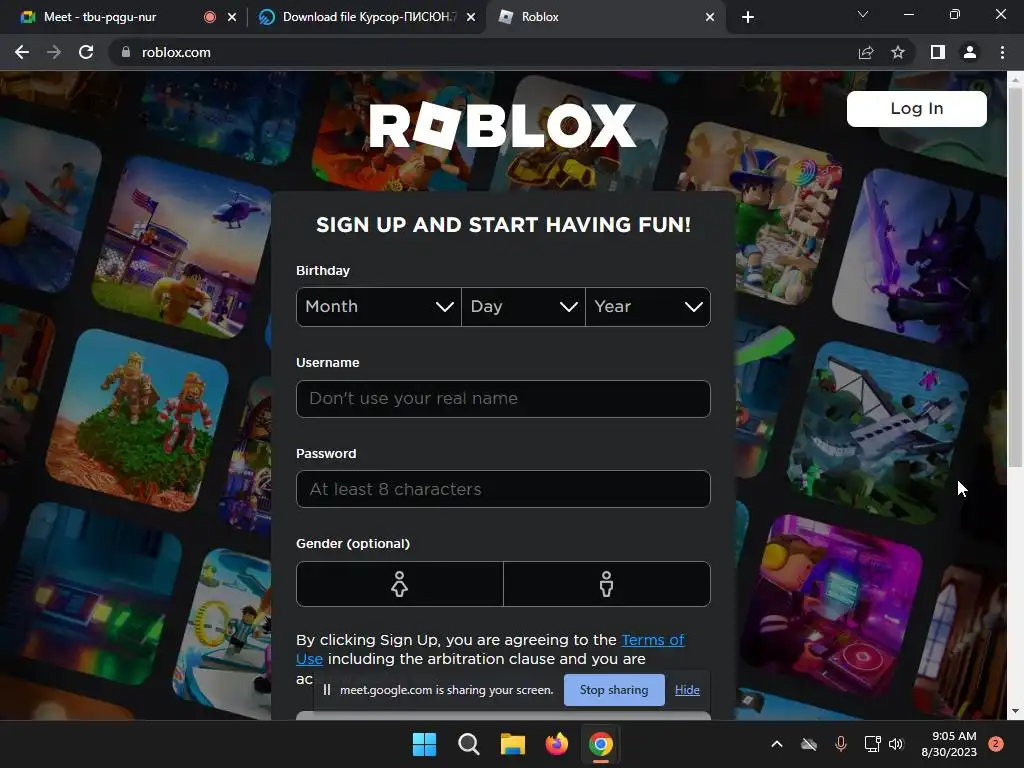Screen dimensions: 1024x768
Task: Show hidden system tray icons
Action: coord(776,744)
